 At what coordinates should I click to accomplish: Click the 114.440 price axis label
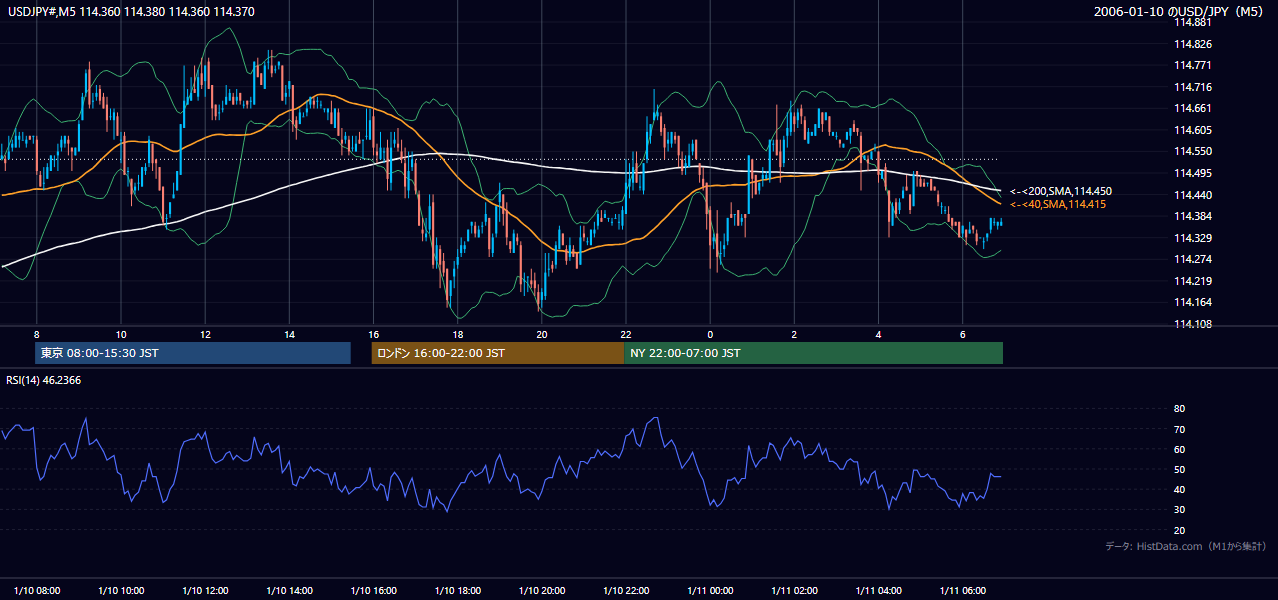[1192, 194]
